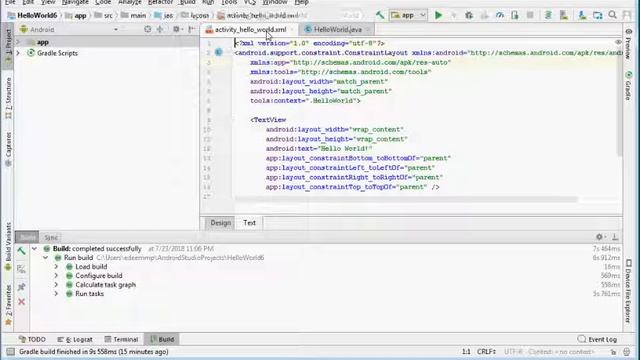Open the app run configuration dropdown

point(408,16)
